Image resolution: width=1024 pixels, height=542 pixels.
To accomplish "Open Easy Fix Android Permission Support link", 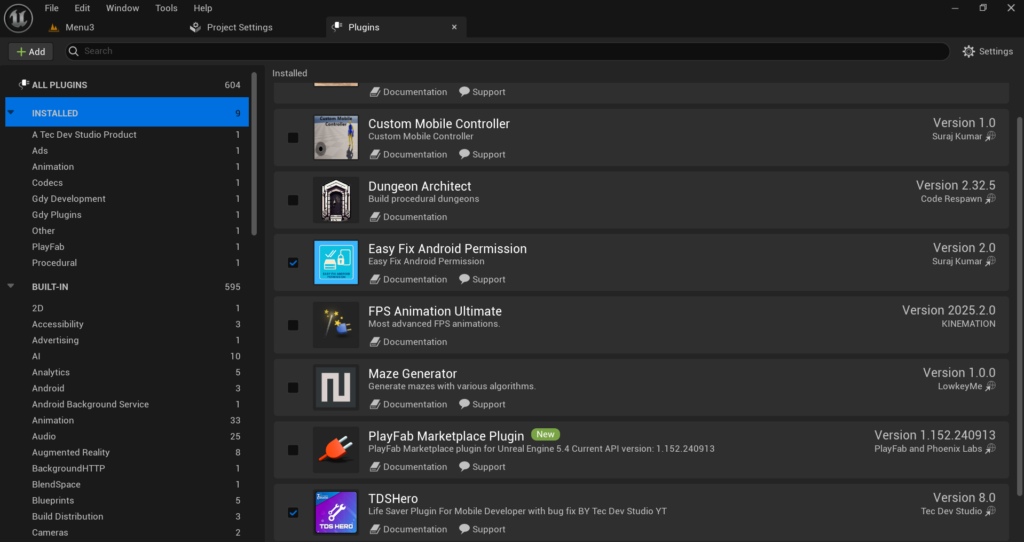I will coord(482,279).
